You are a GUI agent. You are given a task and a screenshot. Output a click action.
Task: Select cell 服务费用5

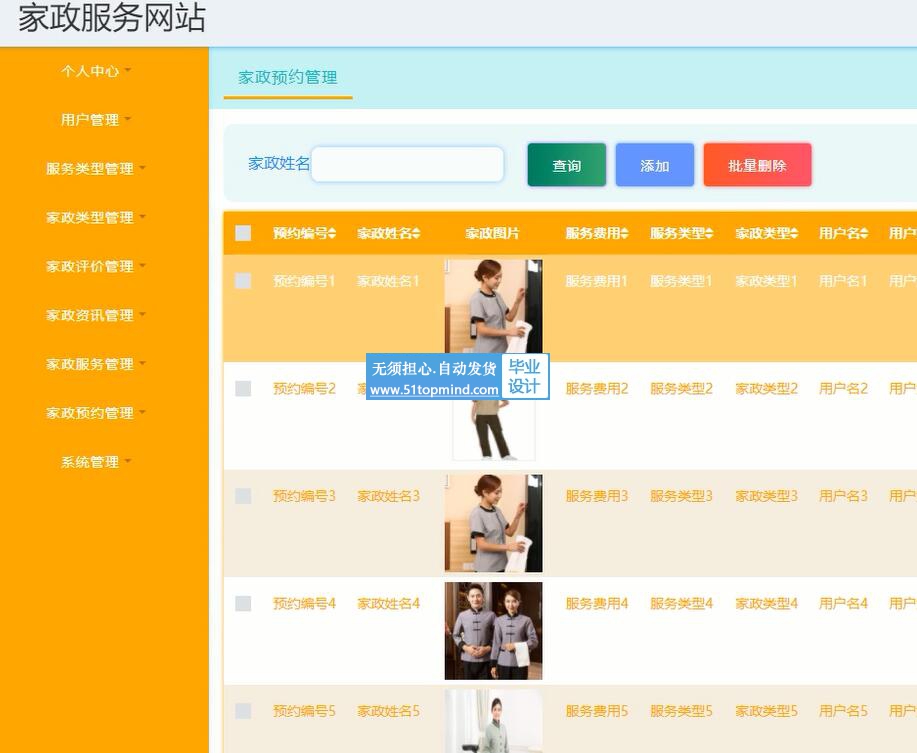[597, 711]
